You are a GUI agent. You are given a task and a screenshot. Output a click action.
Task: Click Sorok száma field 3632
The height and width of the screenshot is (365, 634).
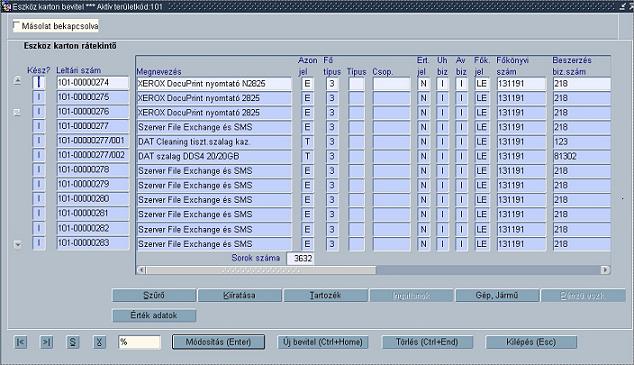pos(300,258)
